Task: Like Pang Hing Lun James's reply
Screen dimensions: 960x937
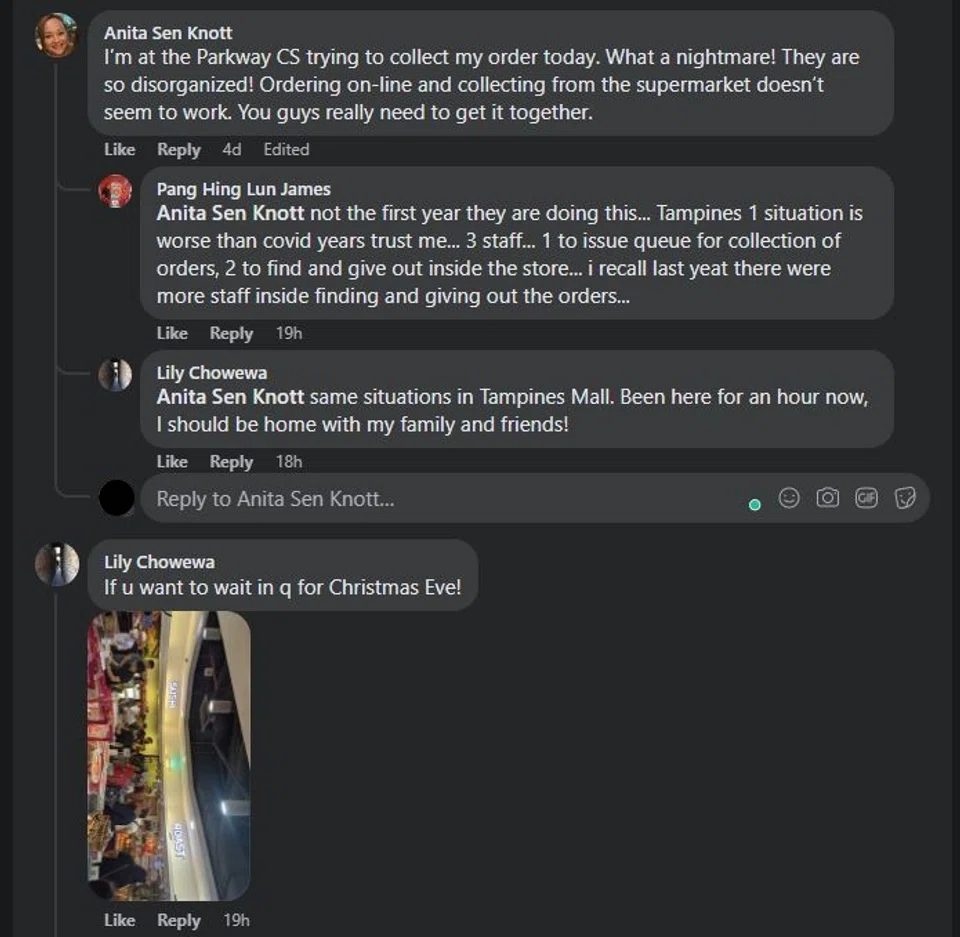Action: click(172, 333)
